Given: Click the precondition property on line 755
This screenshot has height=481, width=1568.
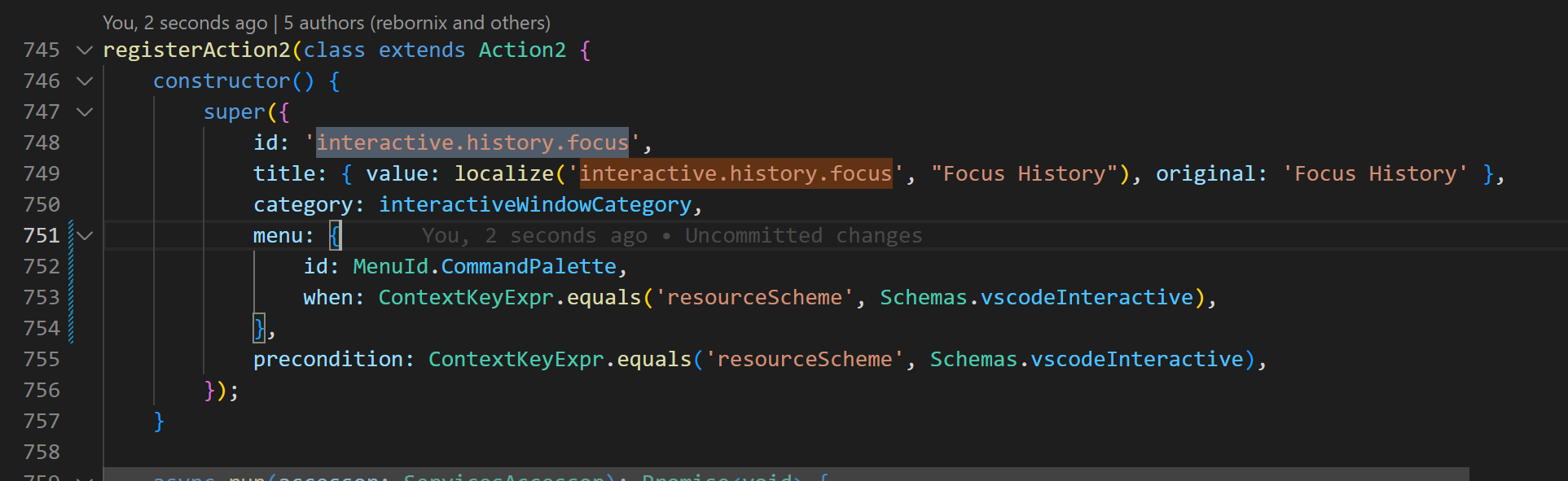Looking at the screenshot, I should coord(328,360).
